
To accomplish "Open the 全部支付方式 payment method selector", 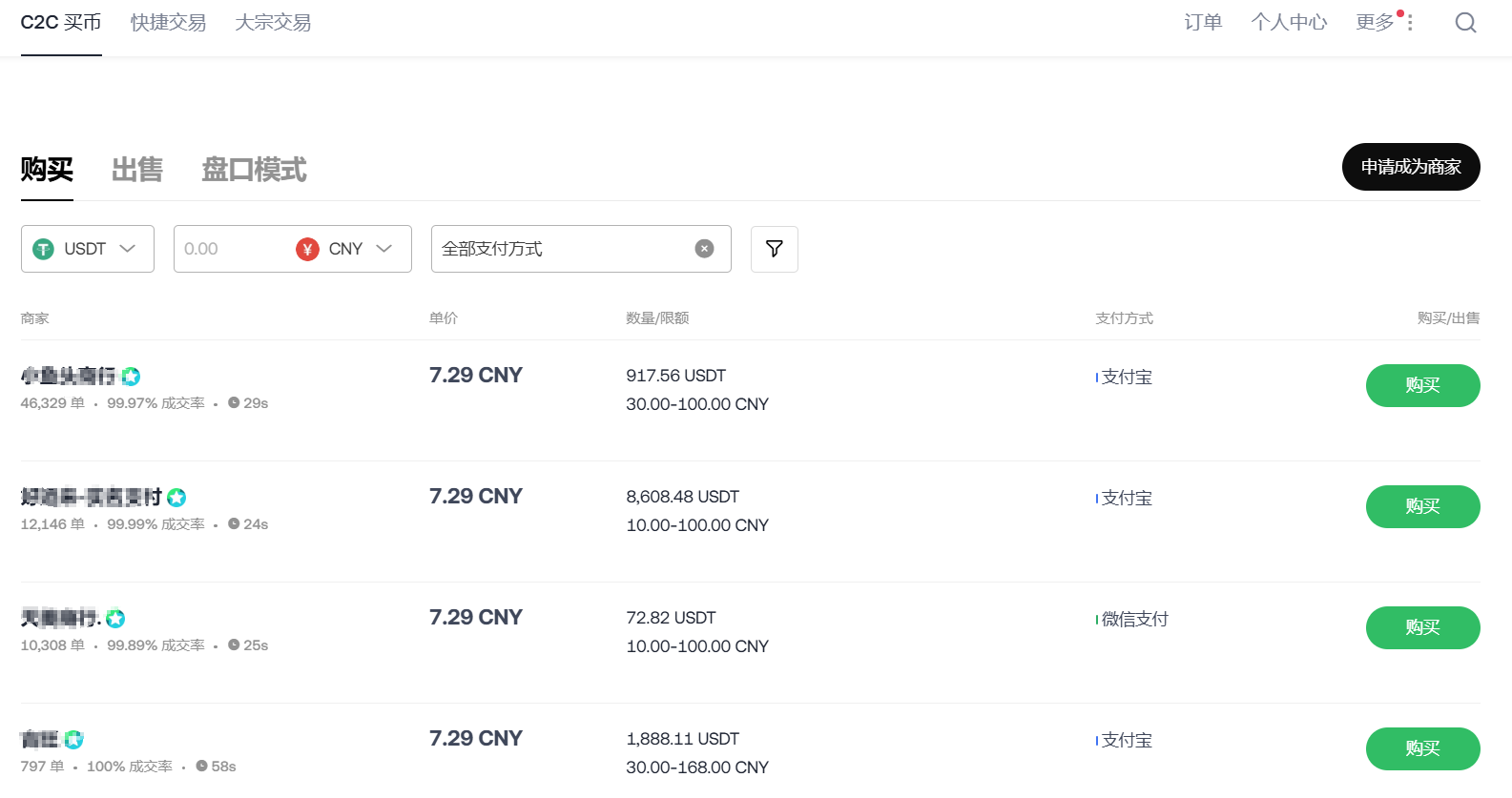I will [563, 249].
